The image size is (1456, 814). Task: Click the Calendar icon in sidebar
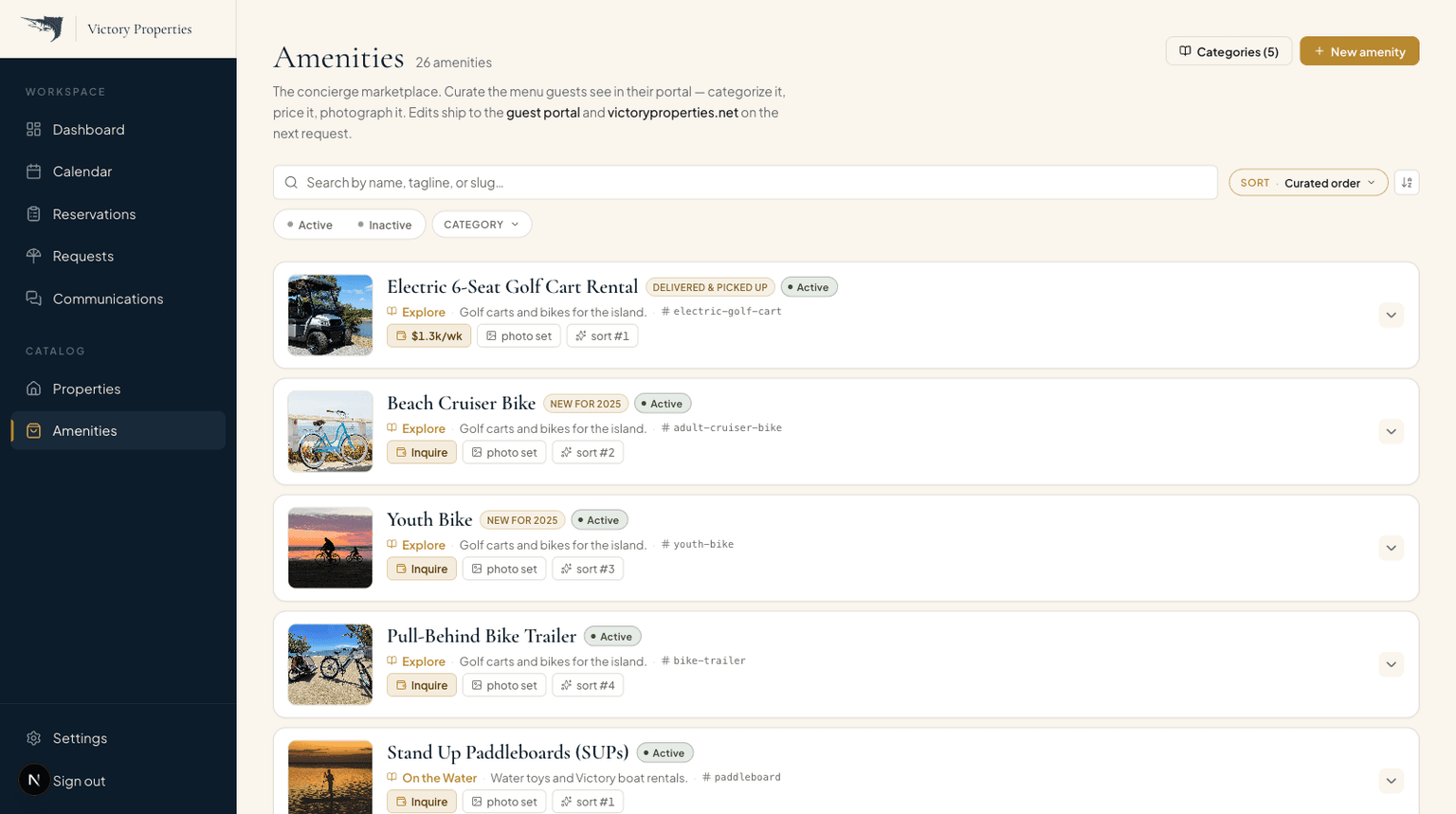coord(34,172)
